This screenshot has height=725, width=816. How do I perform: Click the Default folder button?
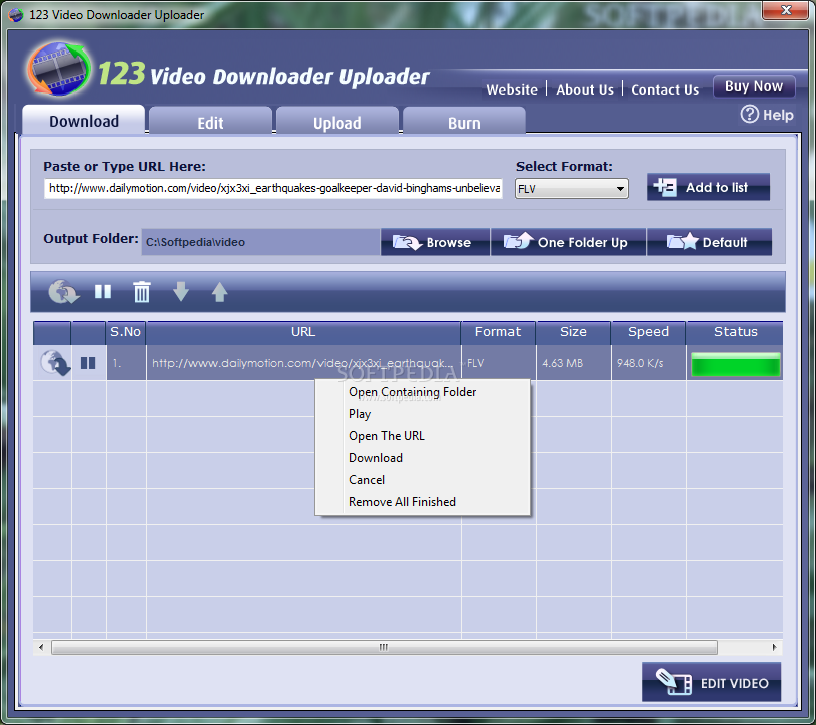tap(709, 242)
